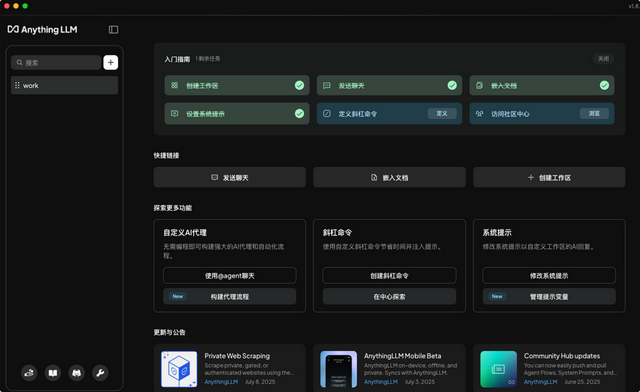Viewport: 640px width, 392px height.
Task: Click the plus icon in 创建工作区 quick link
Action: click(531, 177)
